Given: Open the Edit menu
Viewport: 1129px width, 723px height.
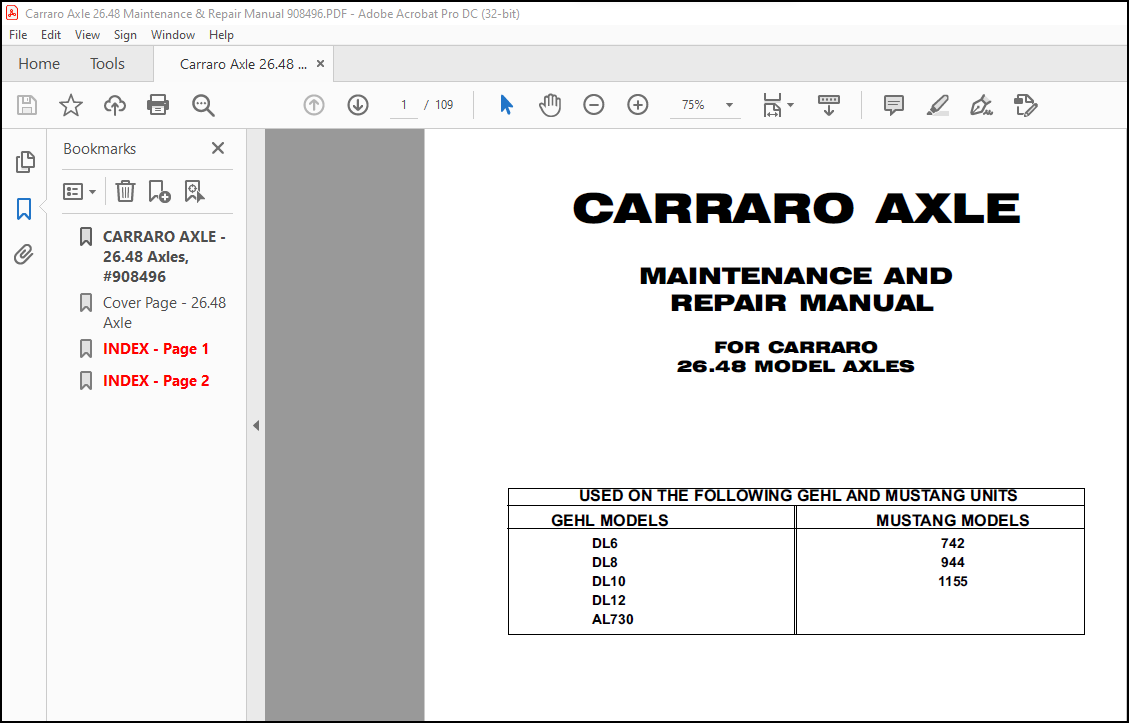Looking at the screenshot, I should click(x=50, y=35).
